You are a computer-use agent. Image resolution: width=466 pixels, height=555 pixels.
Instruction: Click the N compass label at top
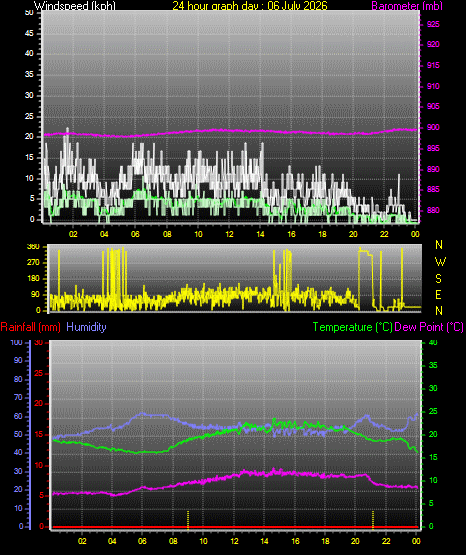click(439, 245)
